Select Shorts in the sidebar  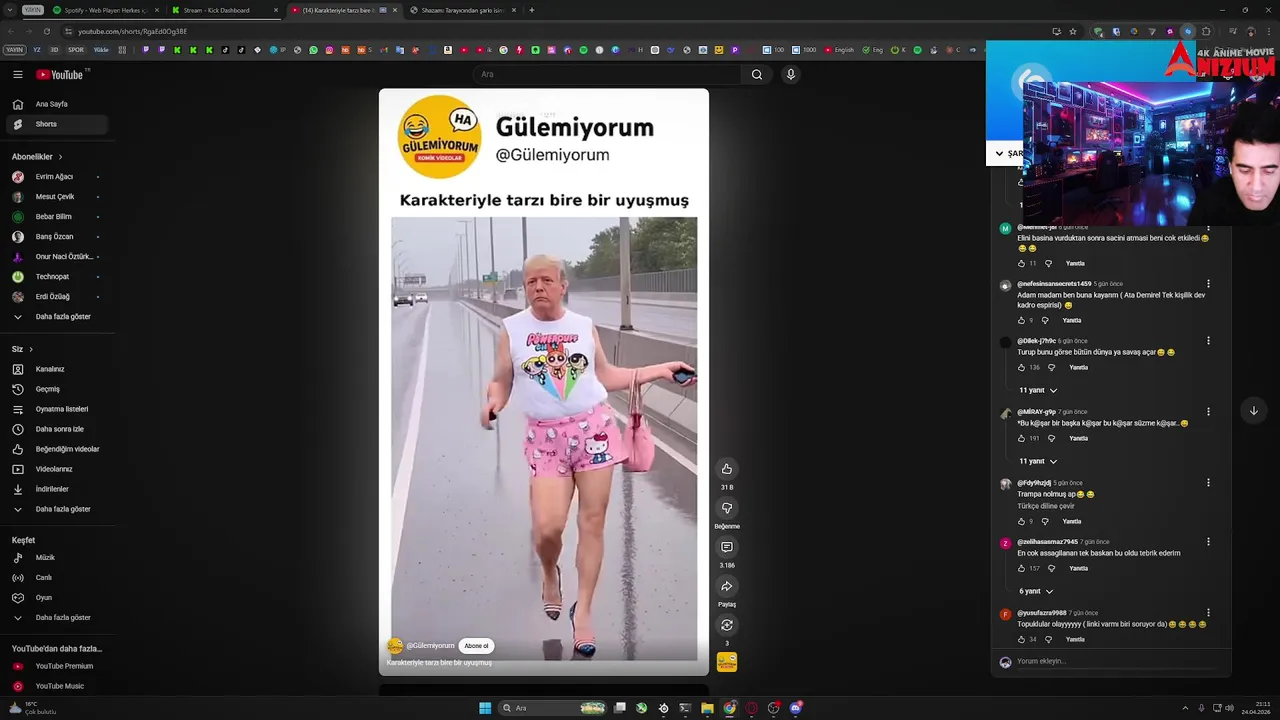[58, 124]
